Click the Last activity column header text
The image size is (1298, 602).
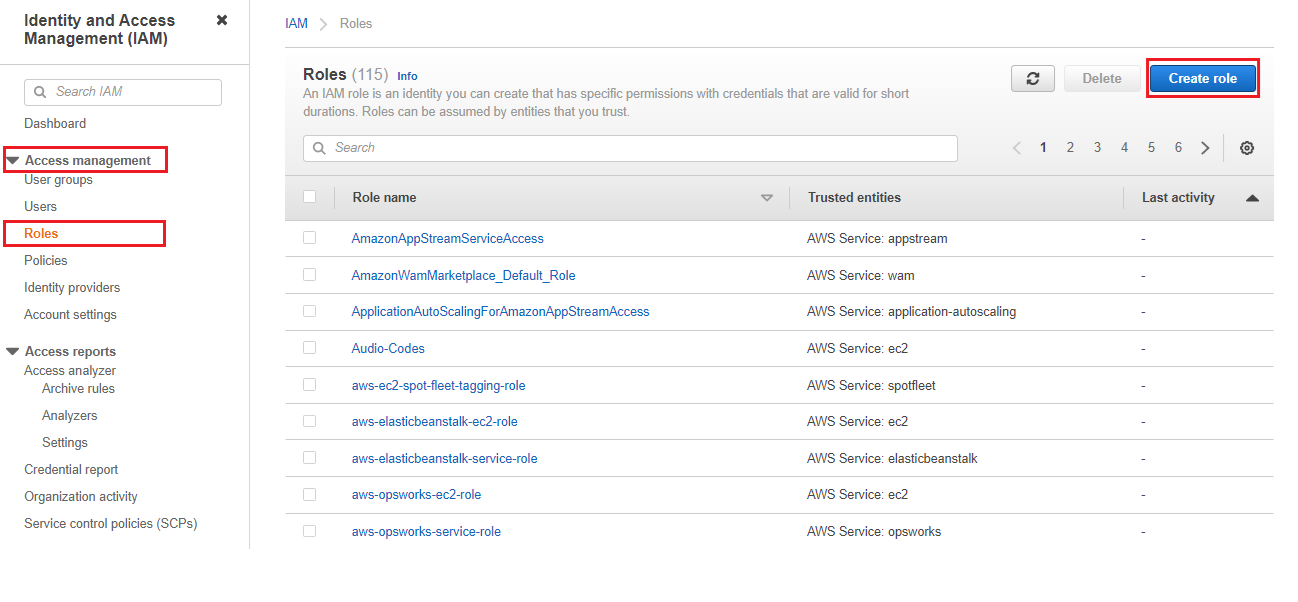point(1178,198)
